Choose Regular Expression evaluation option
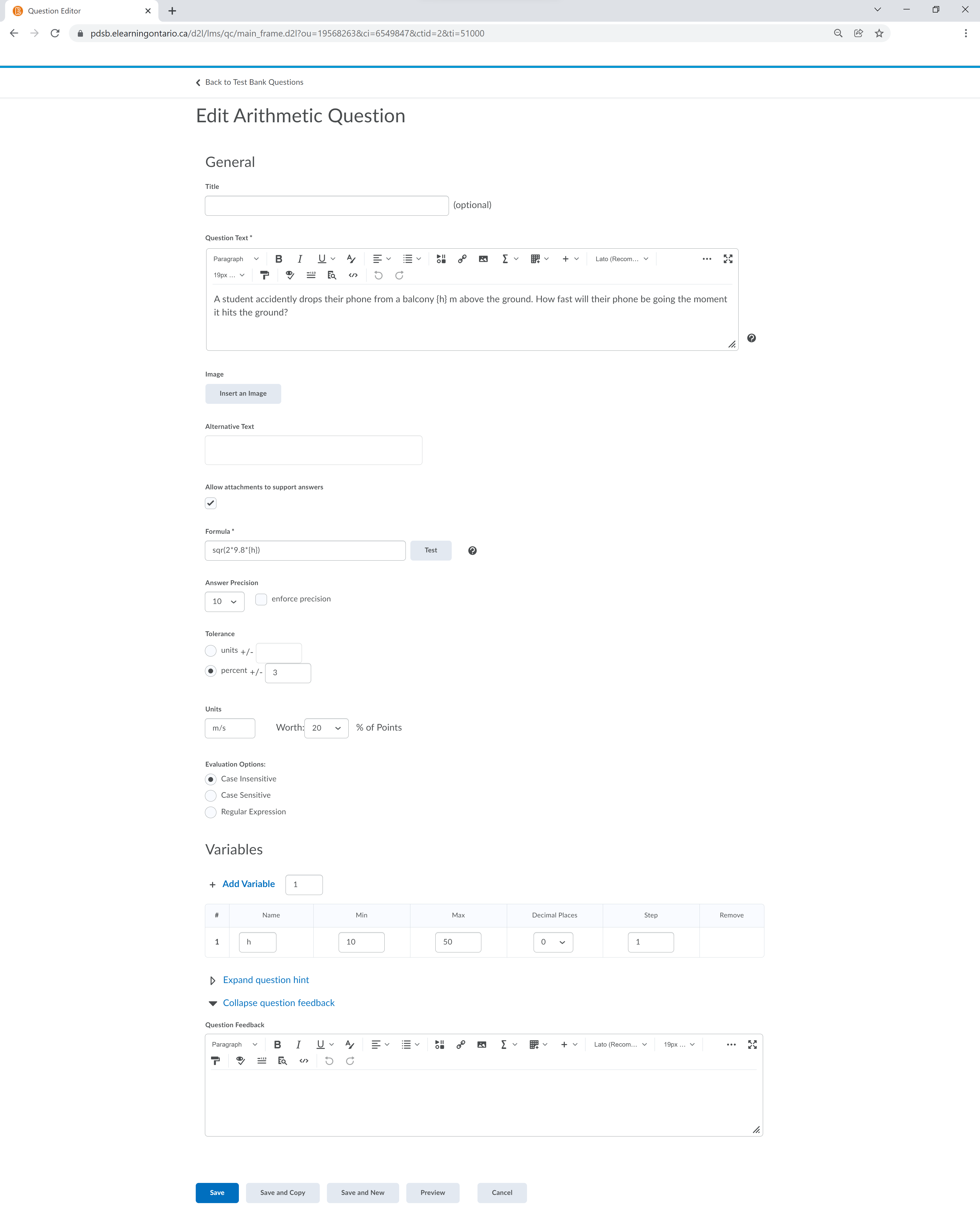The width and height of the screenshot is (980, 1211). click(x=211, y=812)
